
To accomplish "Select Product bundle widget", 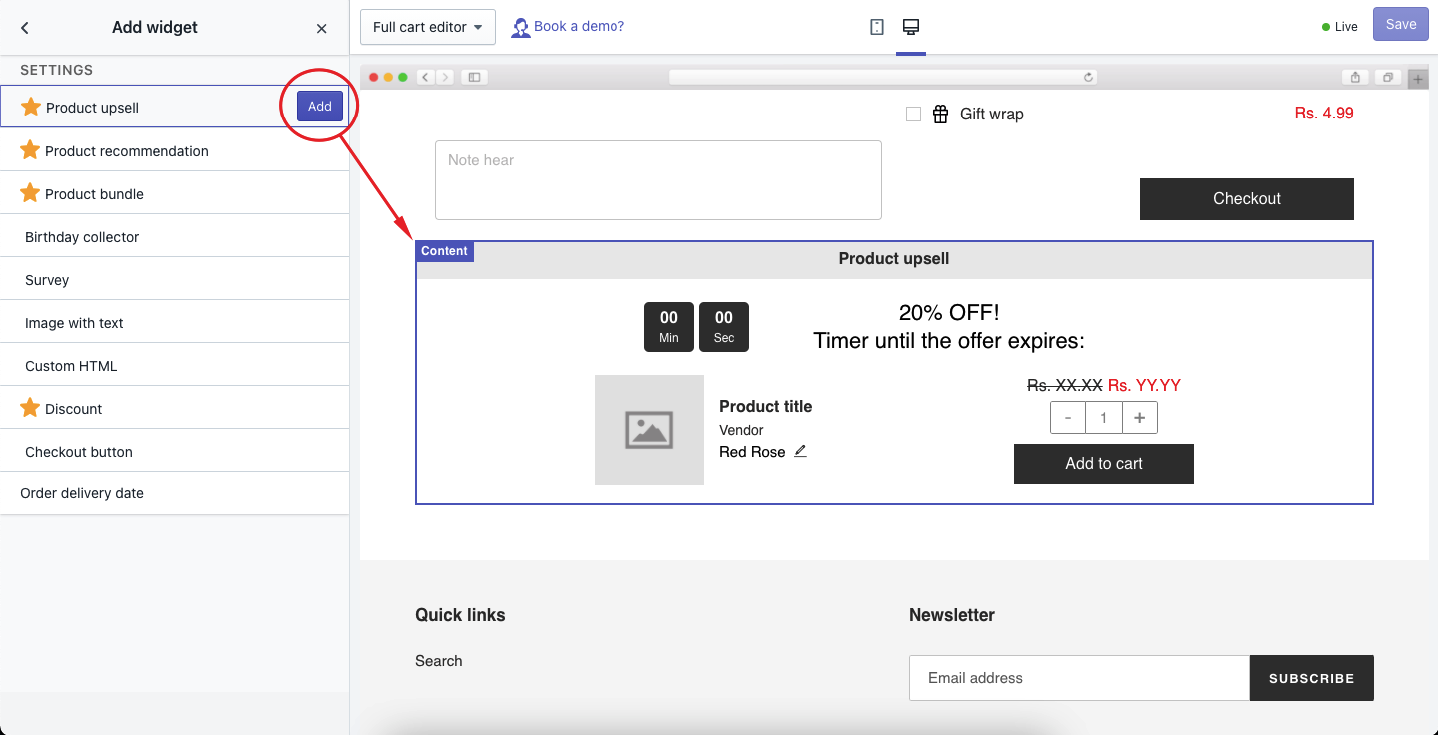I will [x=175, y=193].
